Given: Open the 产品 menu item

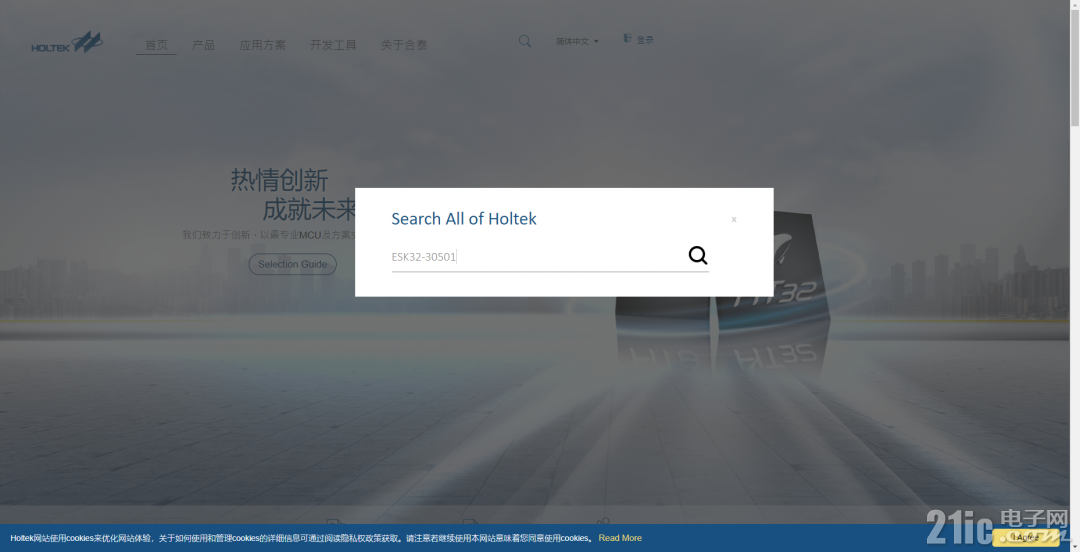Looking at the screenshot, I should [203, 45].
